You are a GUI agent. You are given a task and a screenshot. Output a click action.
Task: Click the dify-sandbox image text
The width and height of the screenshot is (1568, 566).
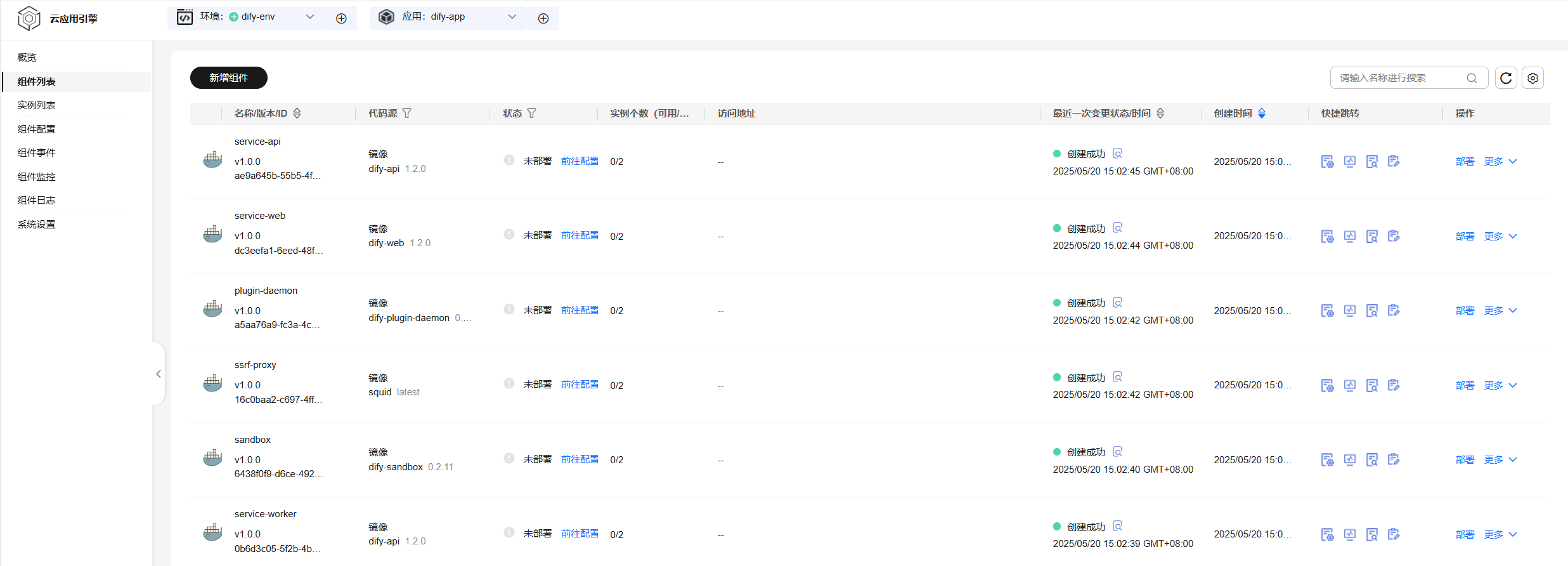click(396, 467)
